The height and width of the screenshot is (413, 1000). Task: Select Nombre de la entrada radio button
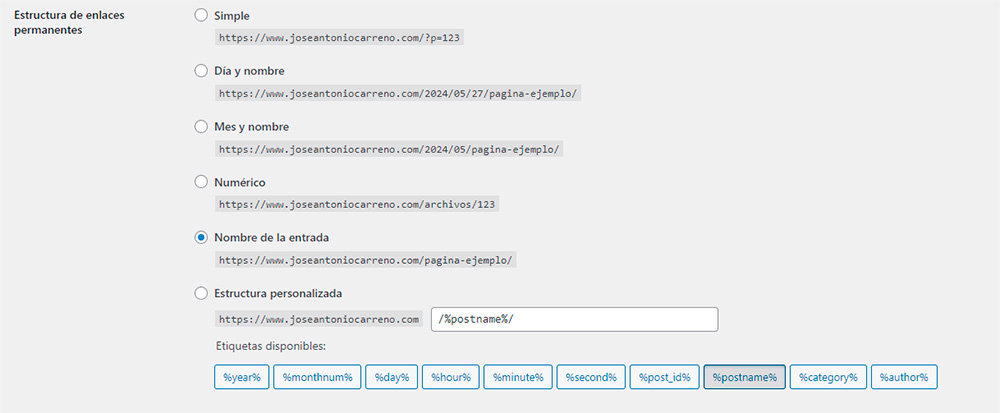coord(201,238)
